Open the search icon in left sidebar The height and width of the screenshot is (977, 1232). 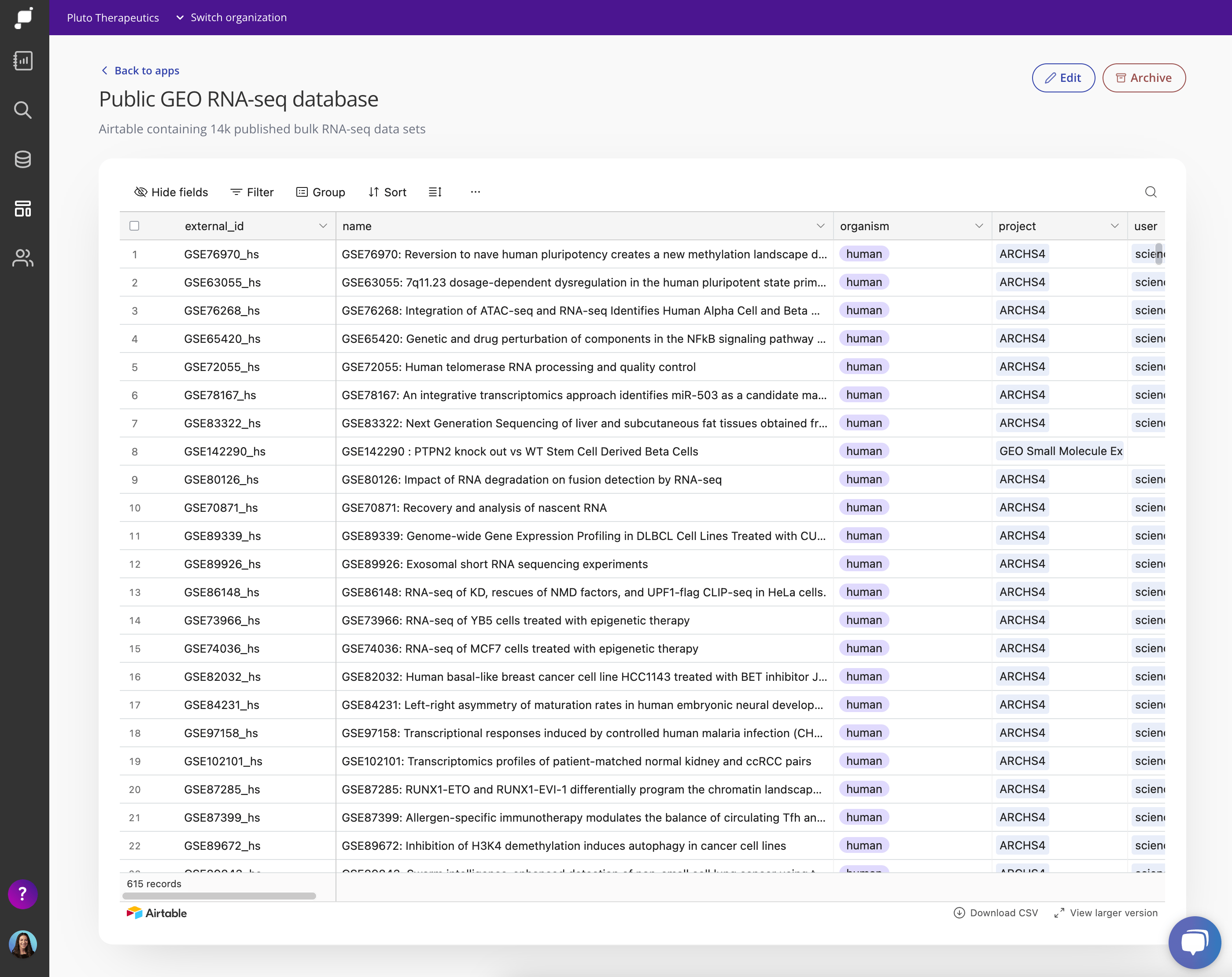pyautogui.click(x=23, y=110)
